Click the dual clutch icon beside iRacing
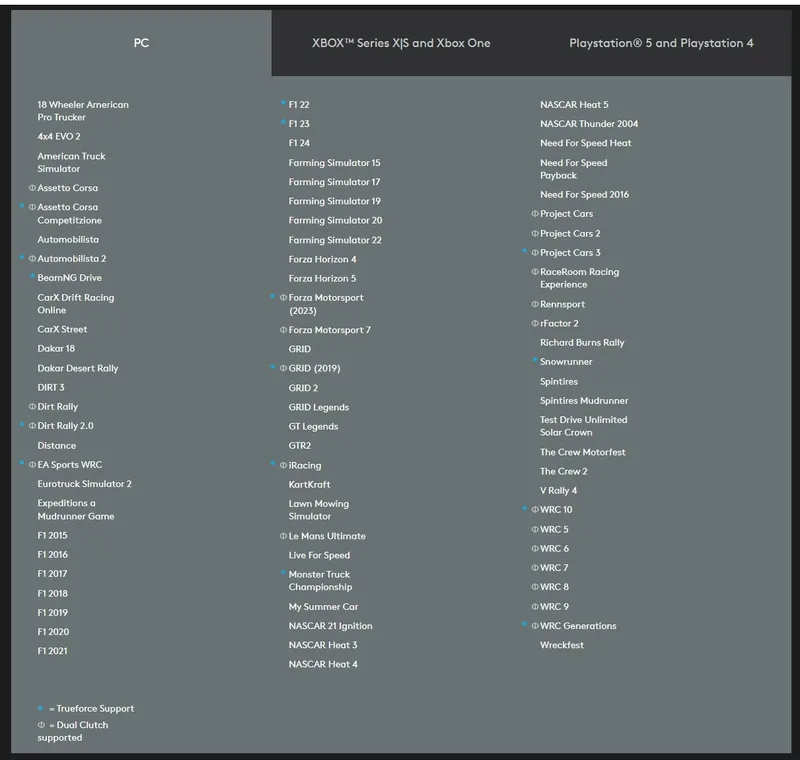This screenshot has height=760, width=800. [x=283, y=465]
